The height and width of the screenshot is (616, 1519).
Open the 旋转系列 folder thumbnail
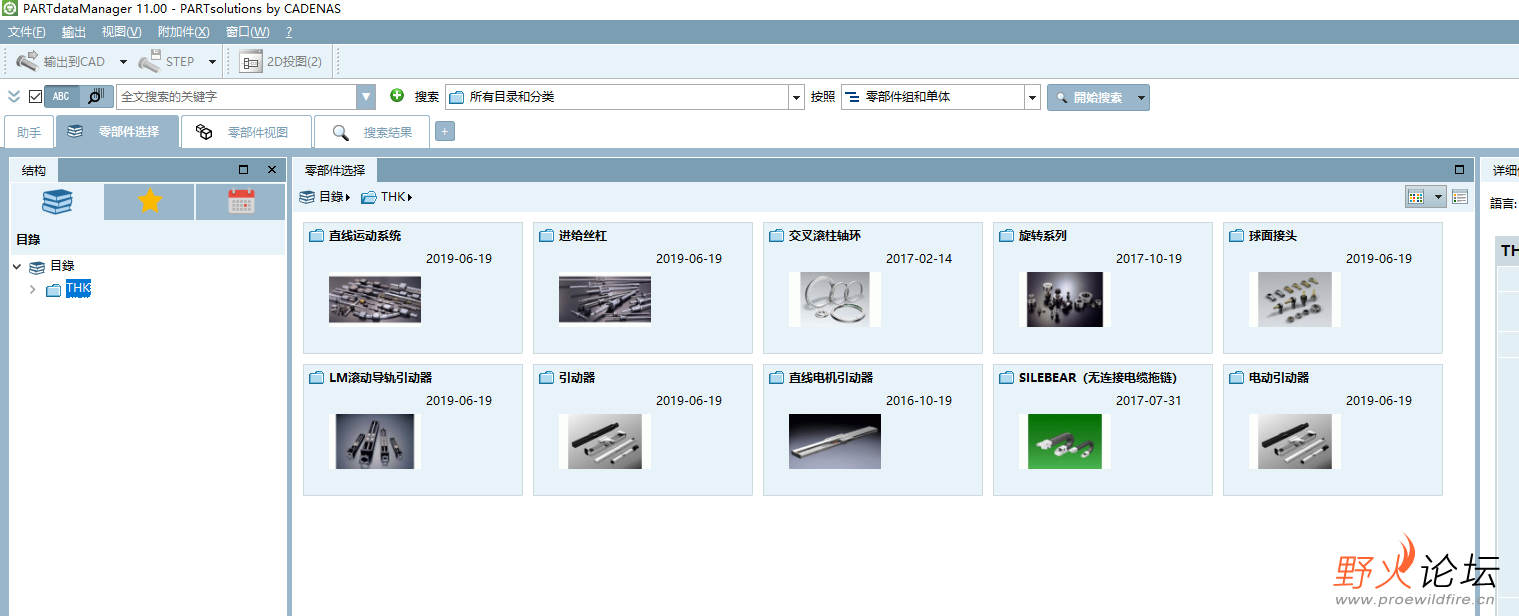[1065, 299]
